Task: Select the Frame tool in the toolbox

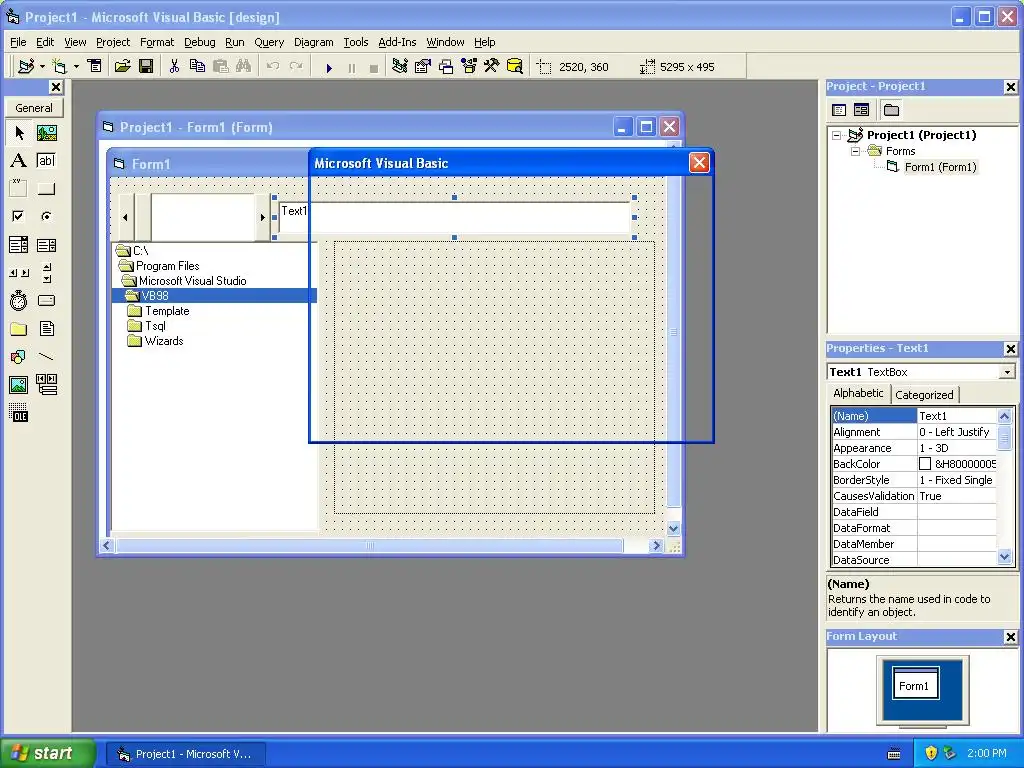Action: pos(19,189)
